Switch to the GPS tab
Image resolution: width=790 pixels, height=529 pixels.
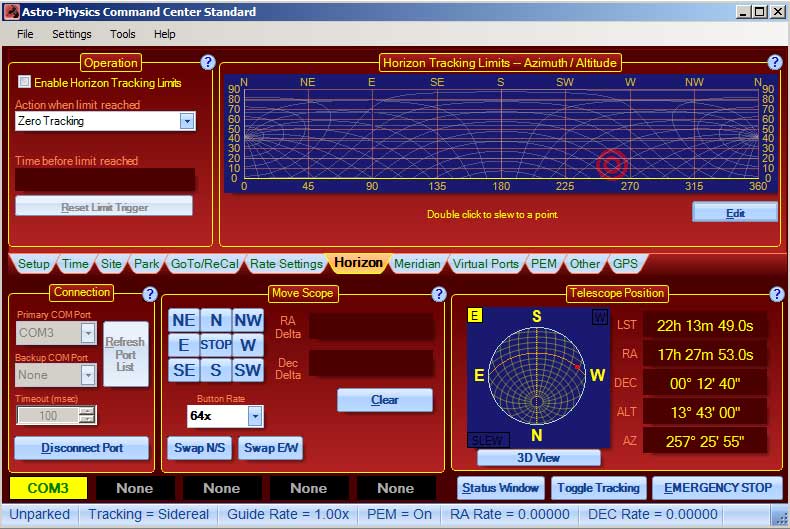click(625, 263)
